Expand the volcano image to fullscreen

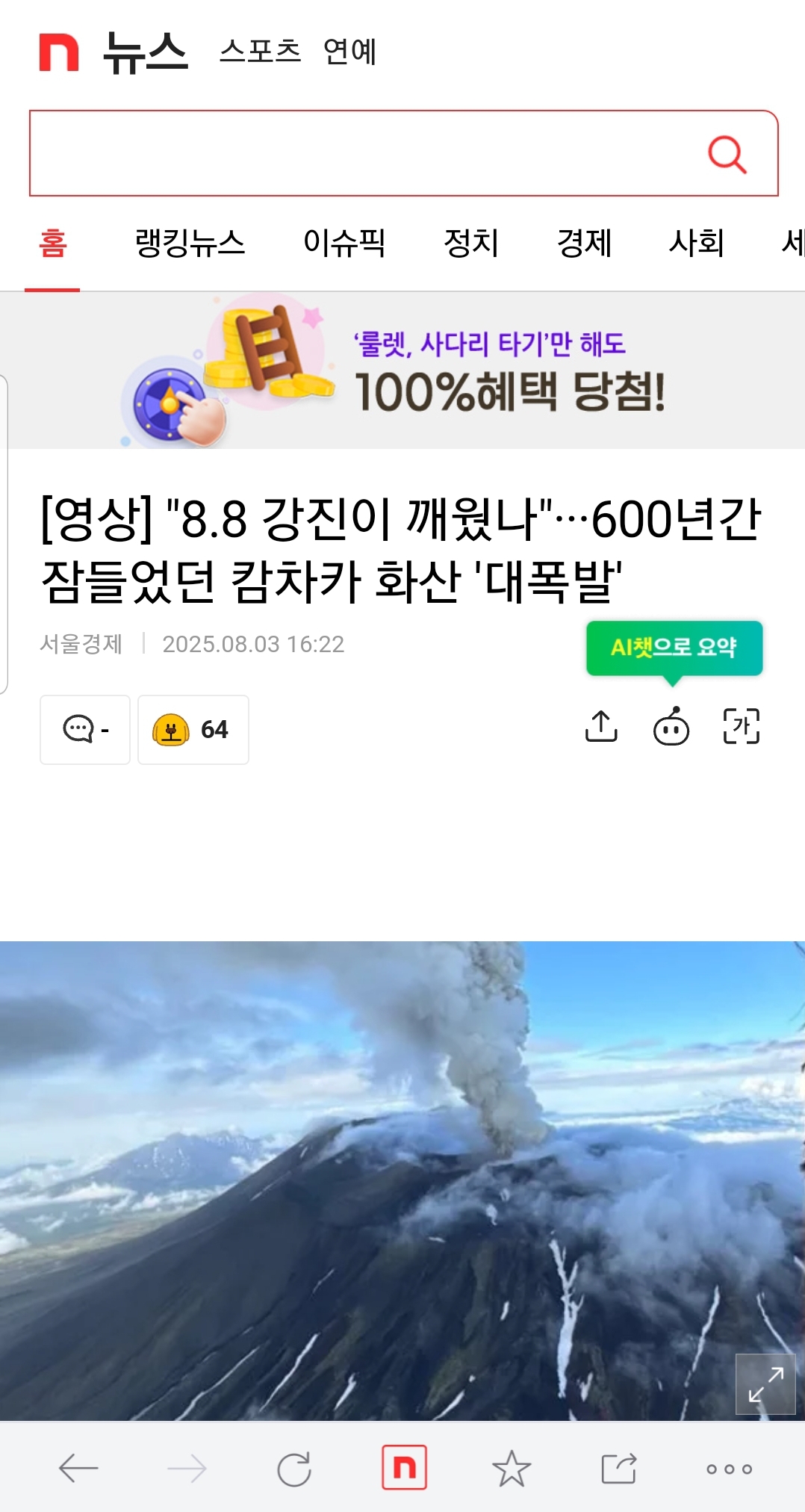coord(765,1384)
